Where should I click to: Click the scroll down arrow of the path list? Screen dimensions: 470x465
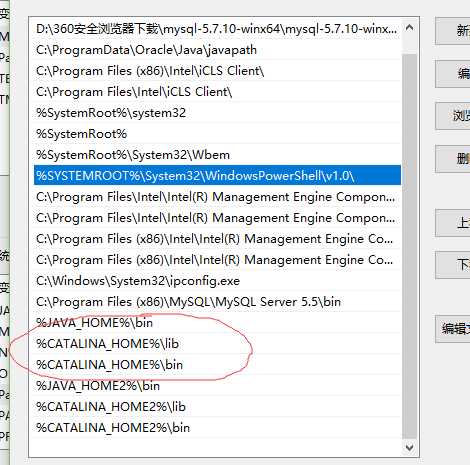point(410,447)
